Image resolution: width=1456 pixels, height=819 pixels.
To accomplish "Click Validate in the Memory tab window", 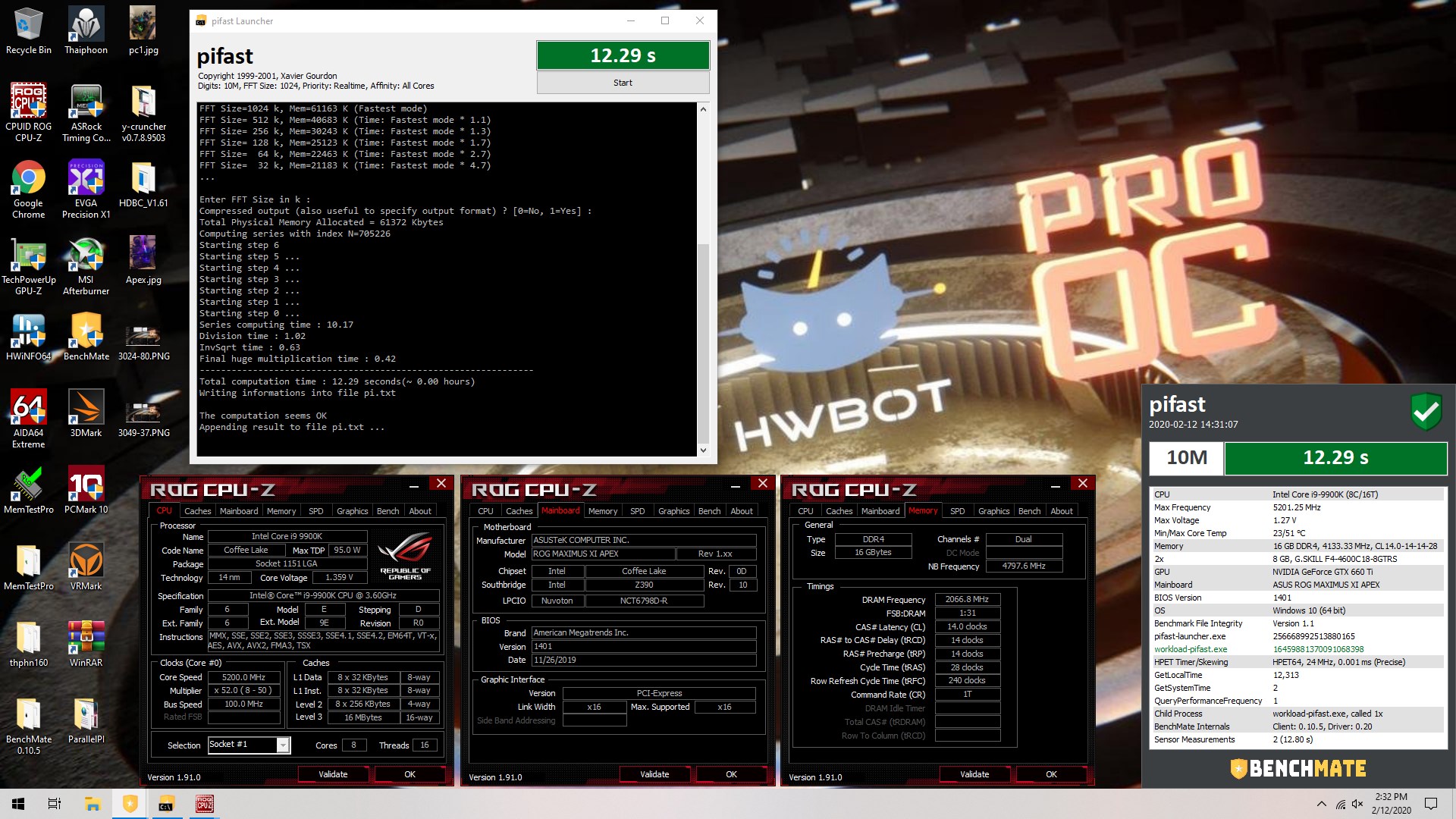I will [x=974, y=774].
